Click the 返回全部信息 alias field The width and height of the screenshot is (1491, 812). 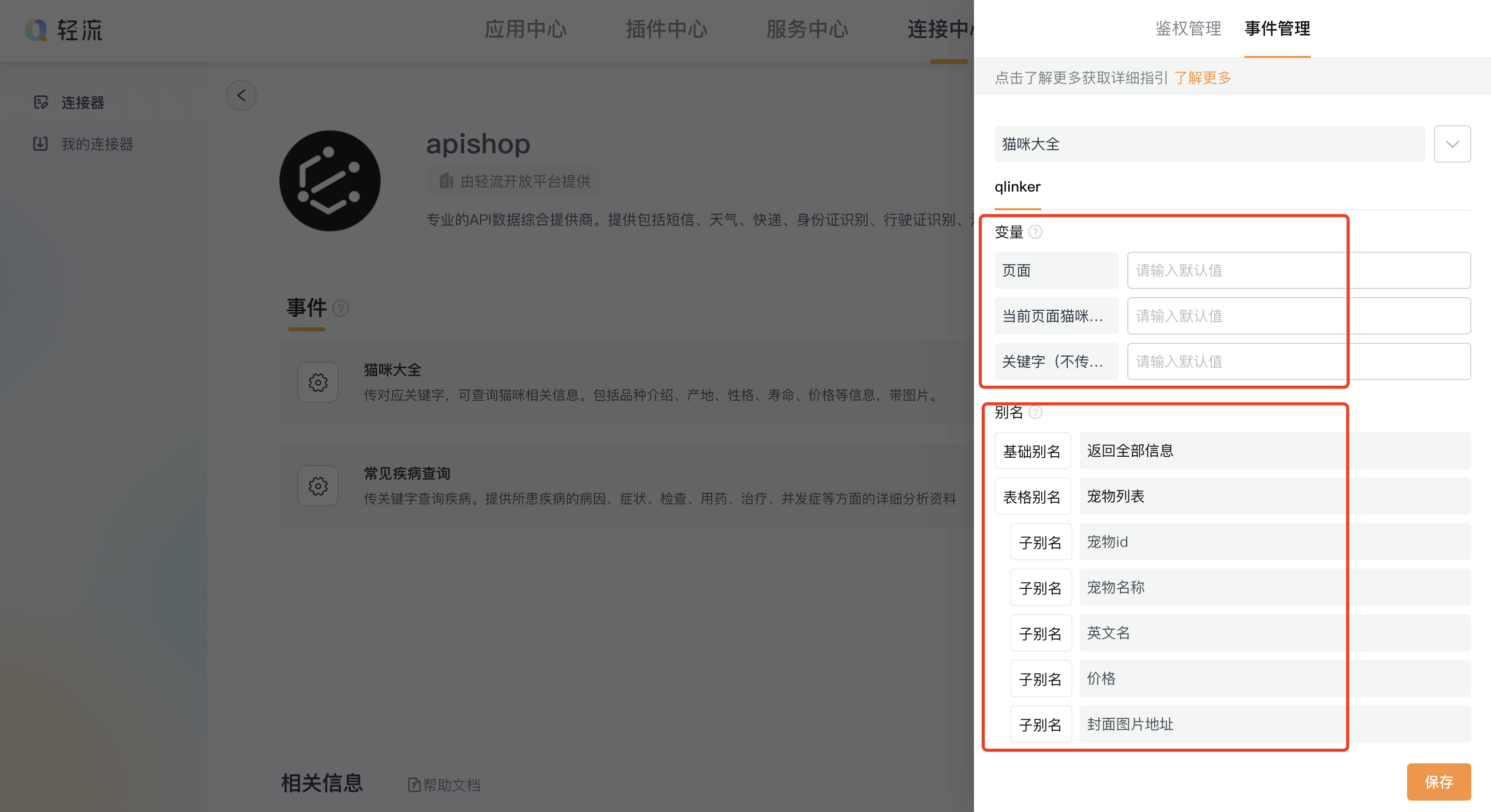tap(1275, 450)
